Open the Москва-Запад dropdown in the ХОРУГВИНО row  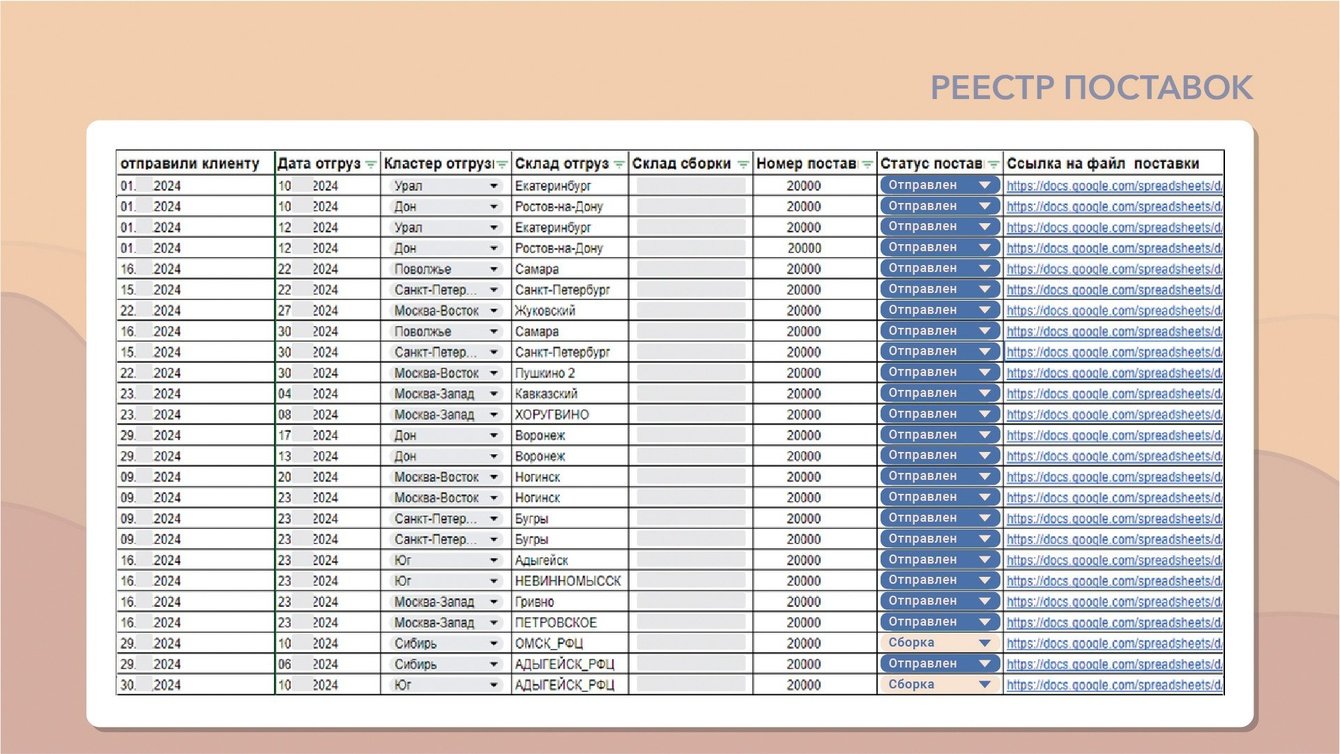click(x=493, y=415)
